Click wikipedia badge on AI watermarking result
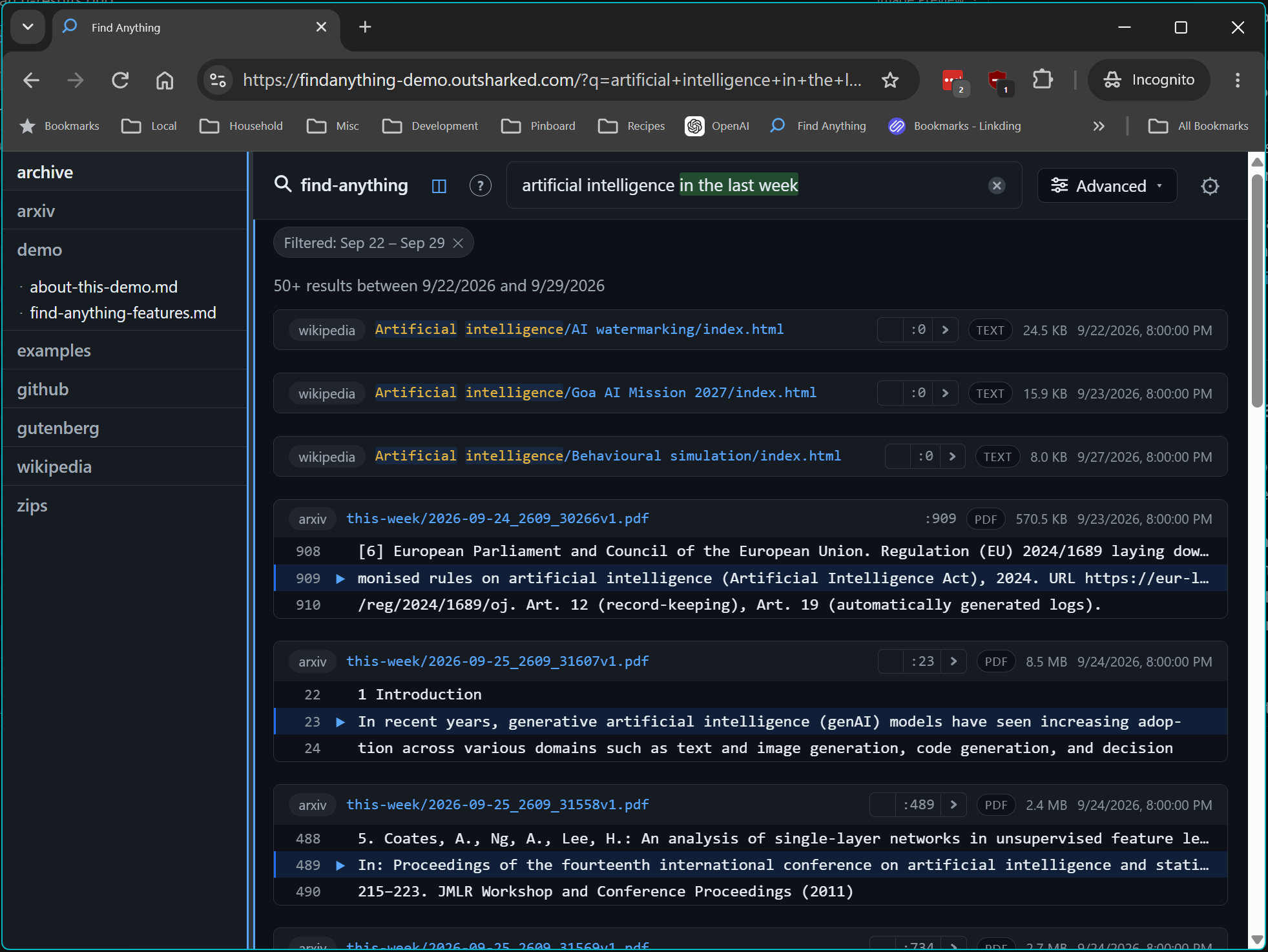 pos(327,330)
